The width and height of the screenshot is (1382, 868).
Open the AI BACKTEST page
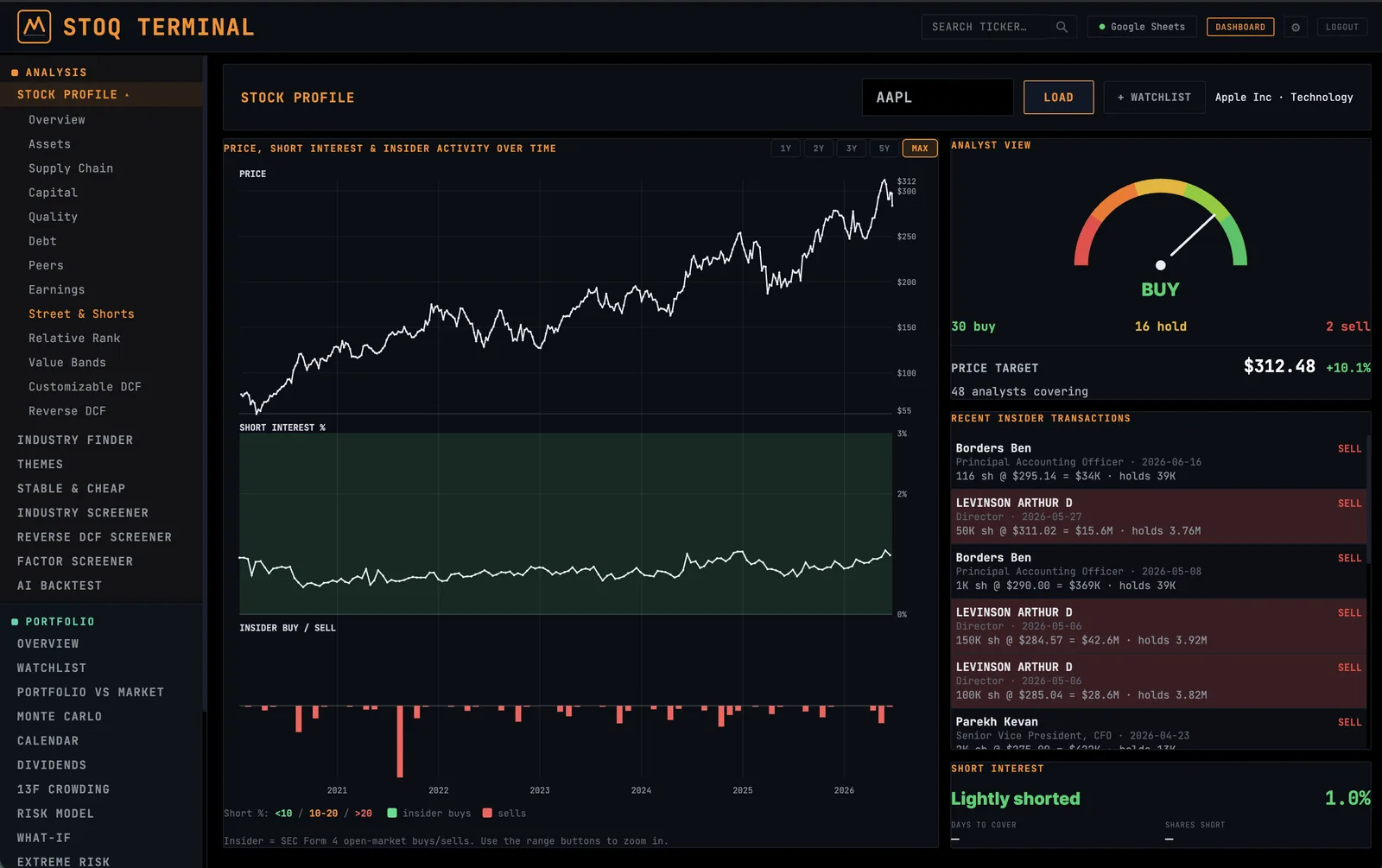(x=60, y=586)
